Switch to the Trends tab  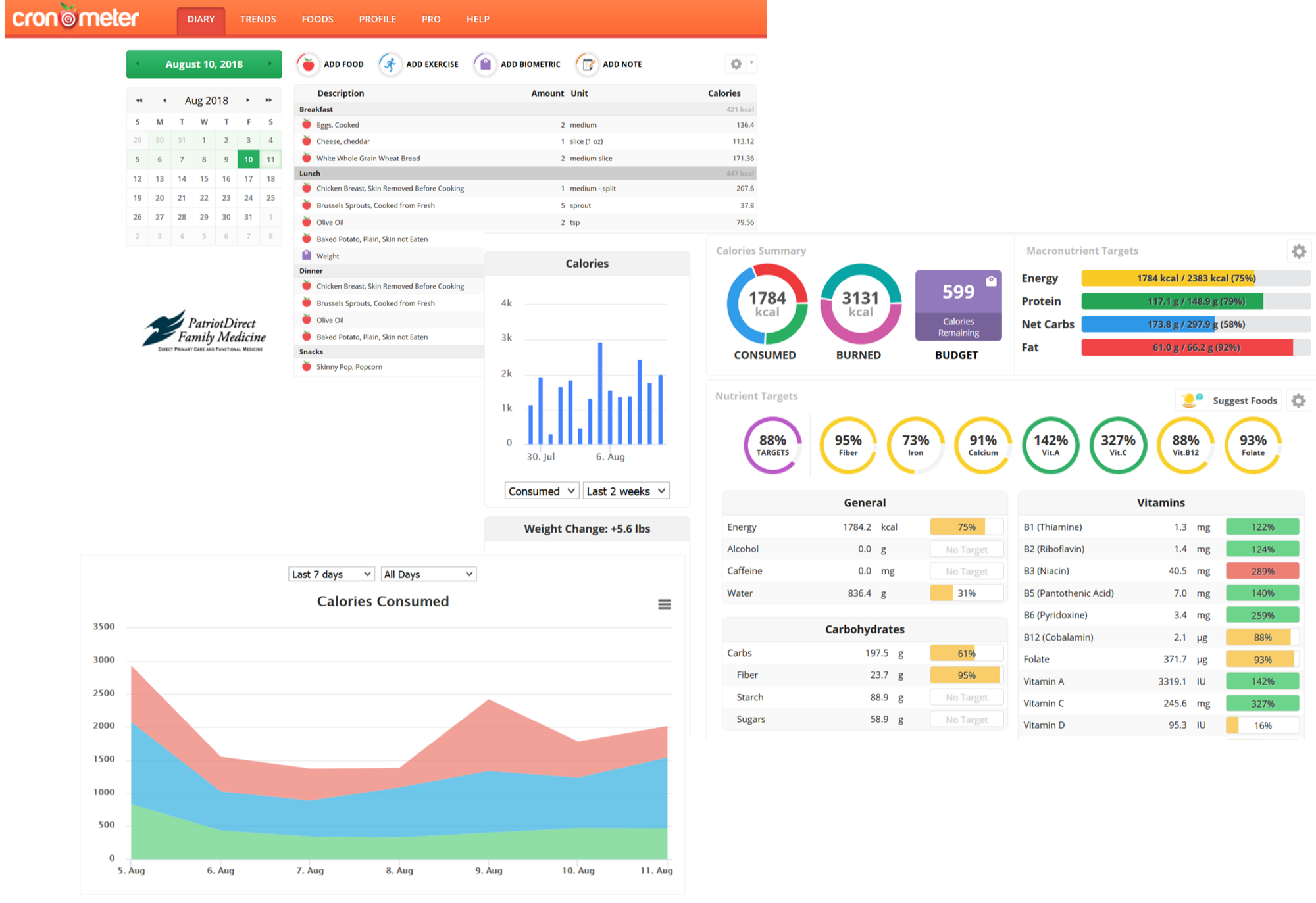(x=258, y=19)
